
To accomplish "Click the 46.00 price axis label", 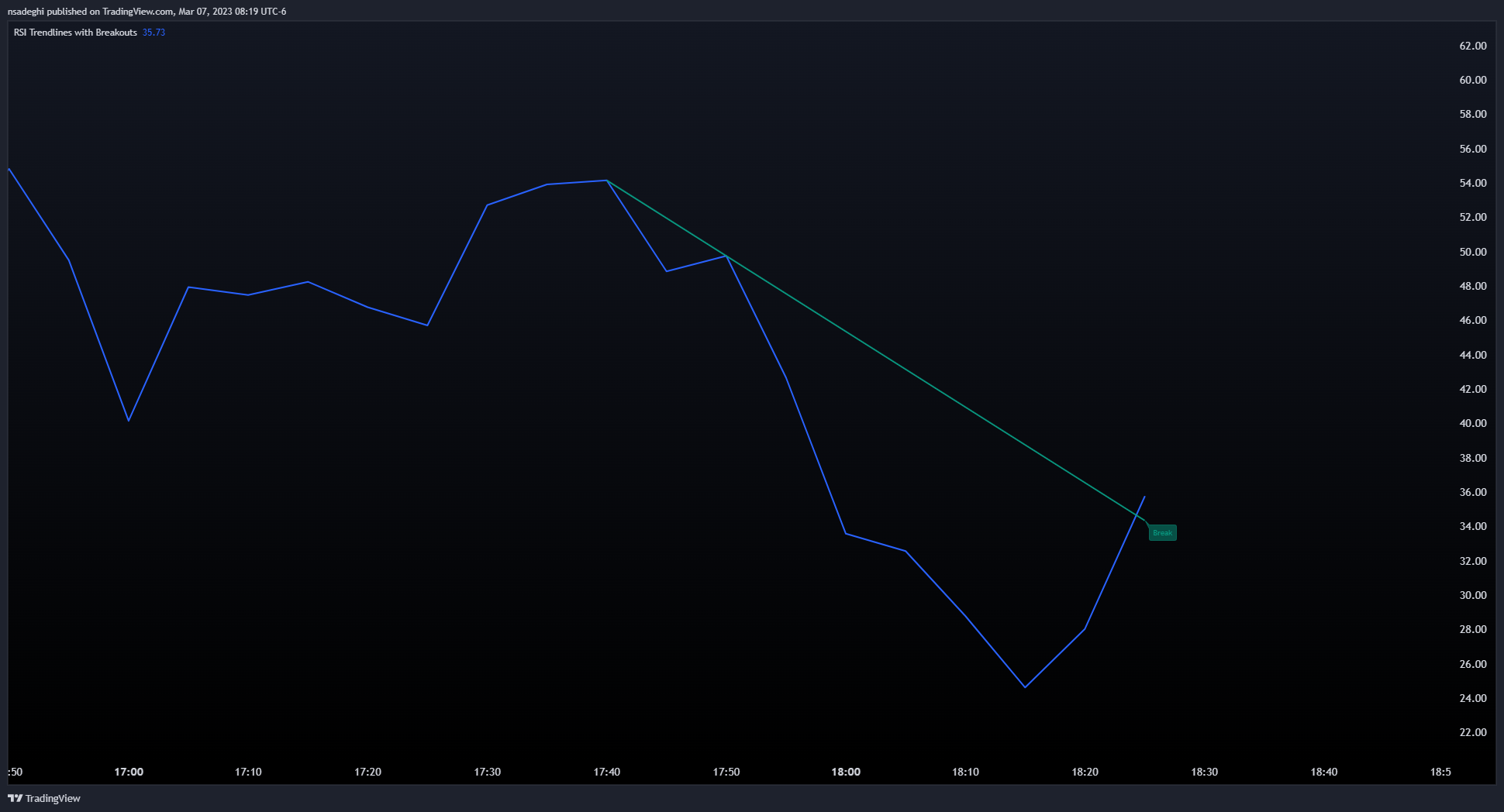I will coord(1473,320).
